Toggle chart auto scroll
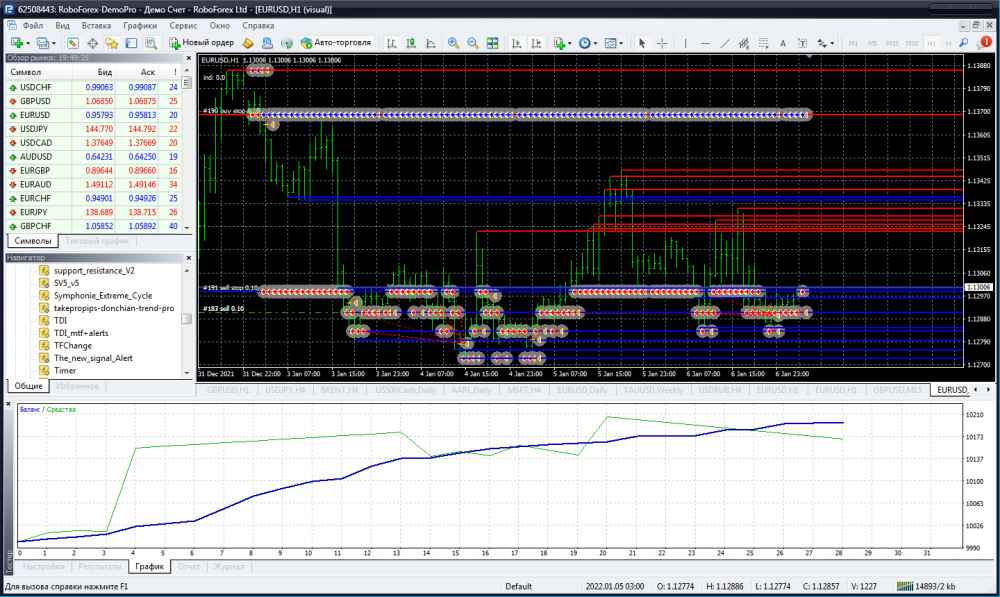 click(x=517, y=43)
